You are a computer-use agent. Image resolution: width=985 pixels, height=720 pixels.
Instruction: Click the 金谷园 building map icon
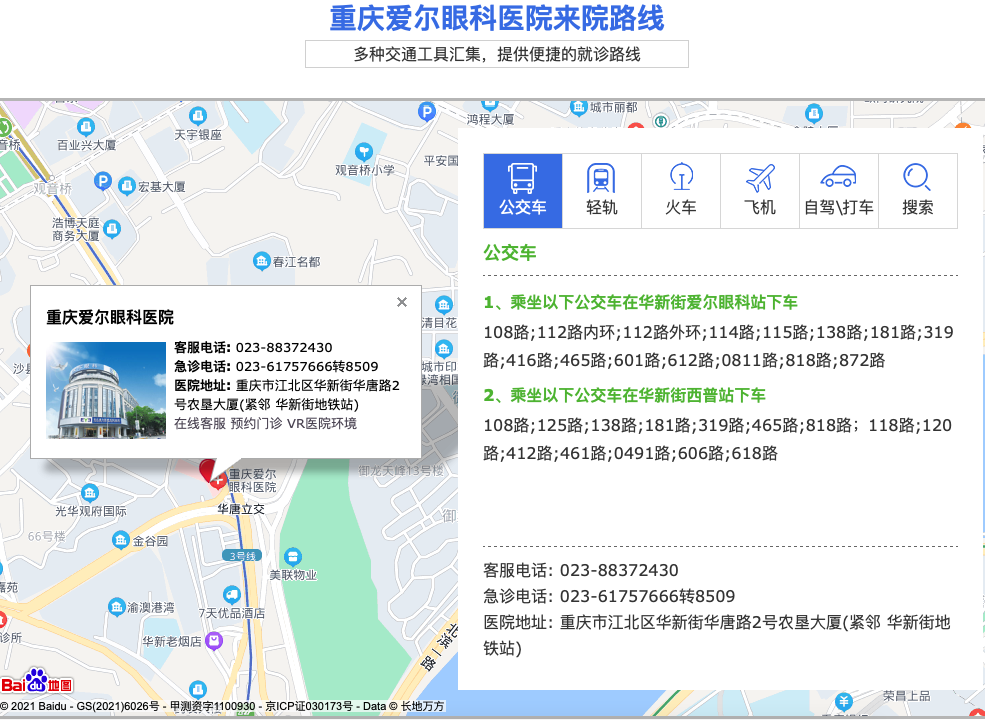coord(121,540)
